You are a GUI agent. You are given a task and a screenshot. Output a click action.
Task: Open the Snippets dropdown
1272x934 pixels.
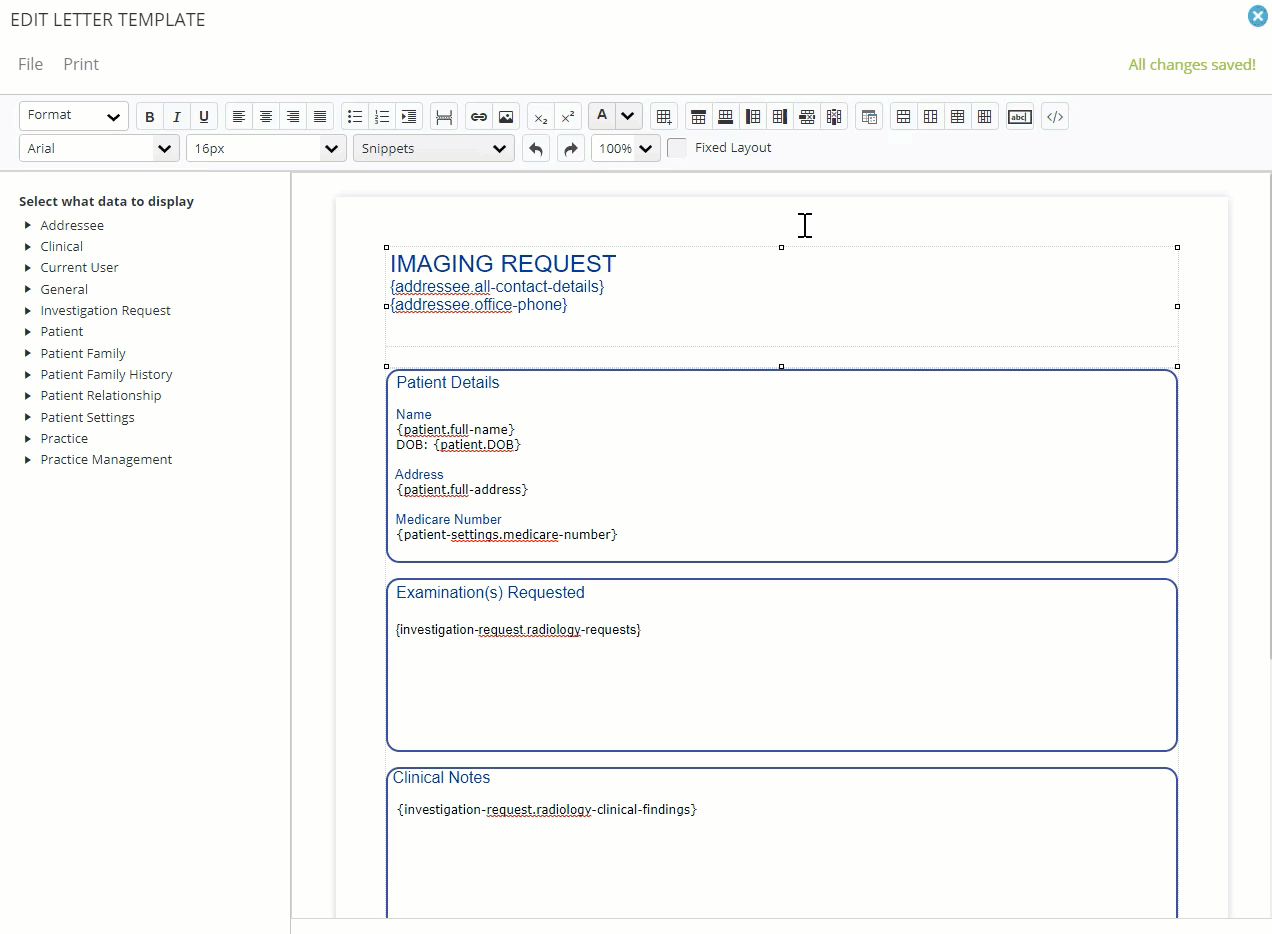pos(434,148)
